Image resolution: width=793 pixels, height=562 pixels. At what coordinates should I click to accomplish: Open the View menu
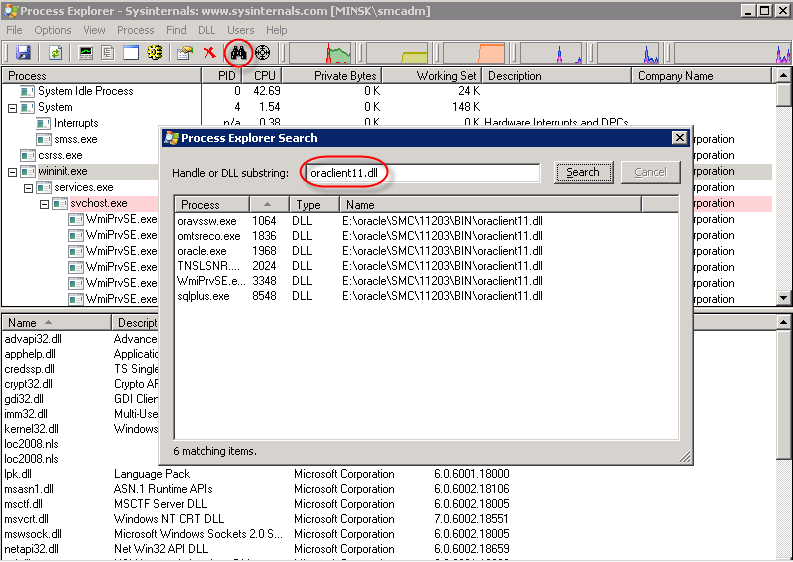click(94, 30)
